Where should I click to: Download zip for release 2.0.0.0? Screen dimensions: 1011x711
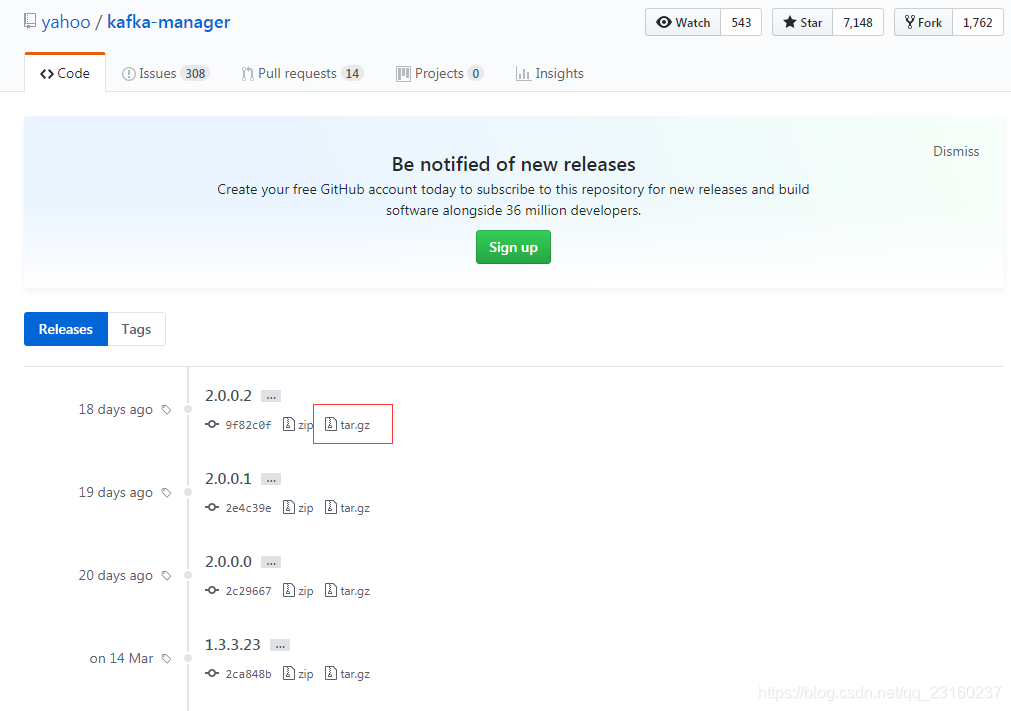pyautogui.click(x=298, y=590)
